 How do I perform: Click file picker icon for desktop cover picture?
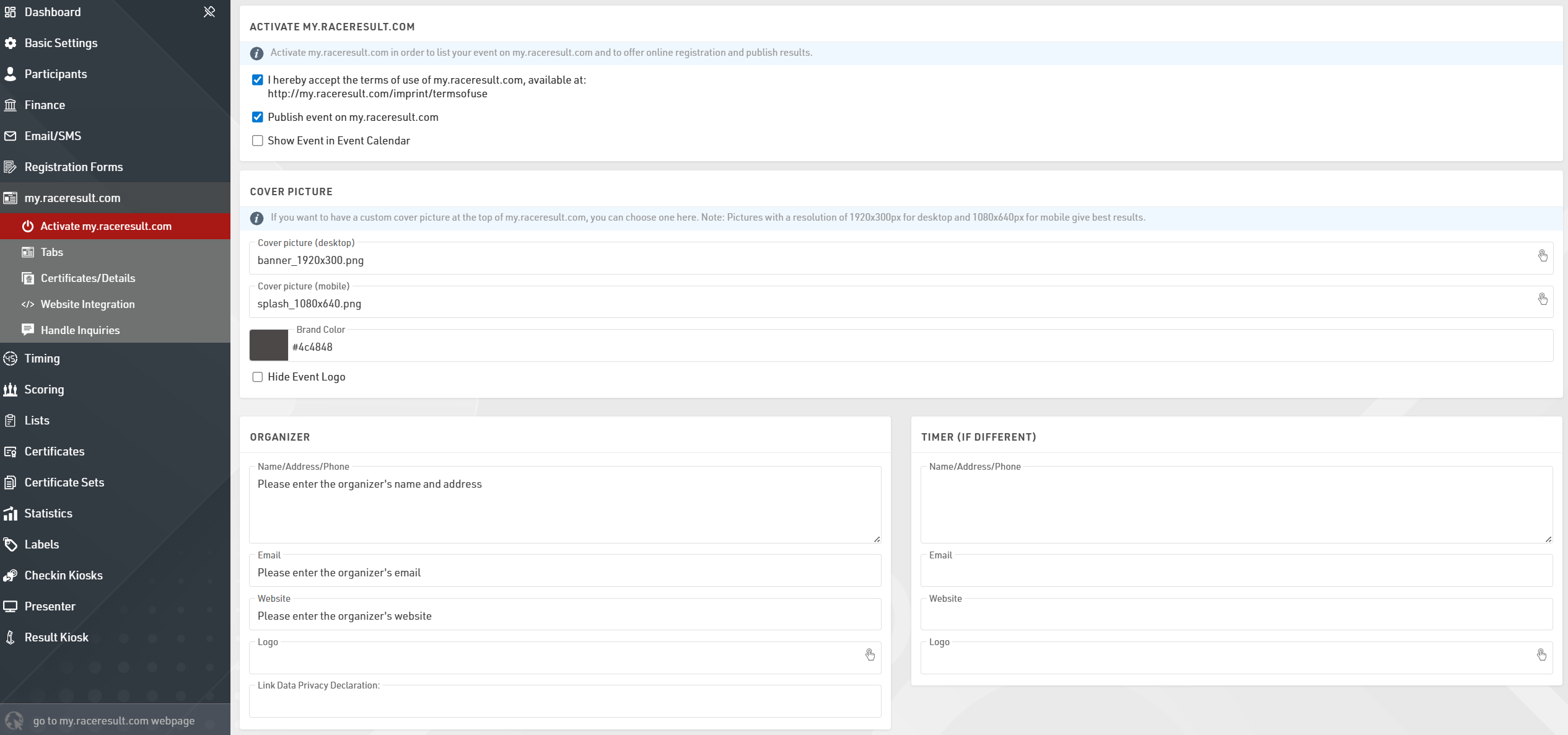point(1542,256)
